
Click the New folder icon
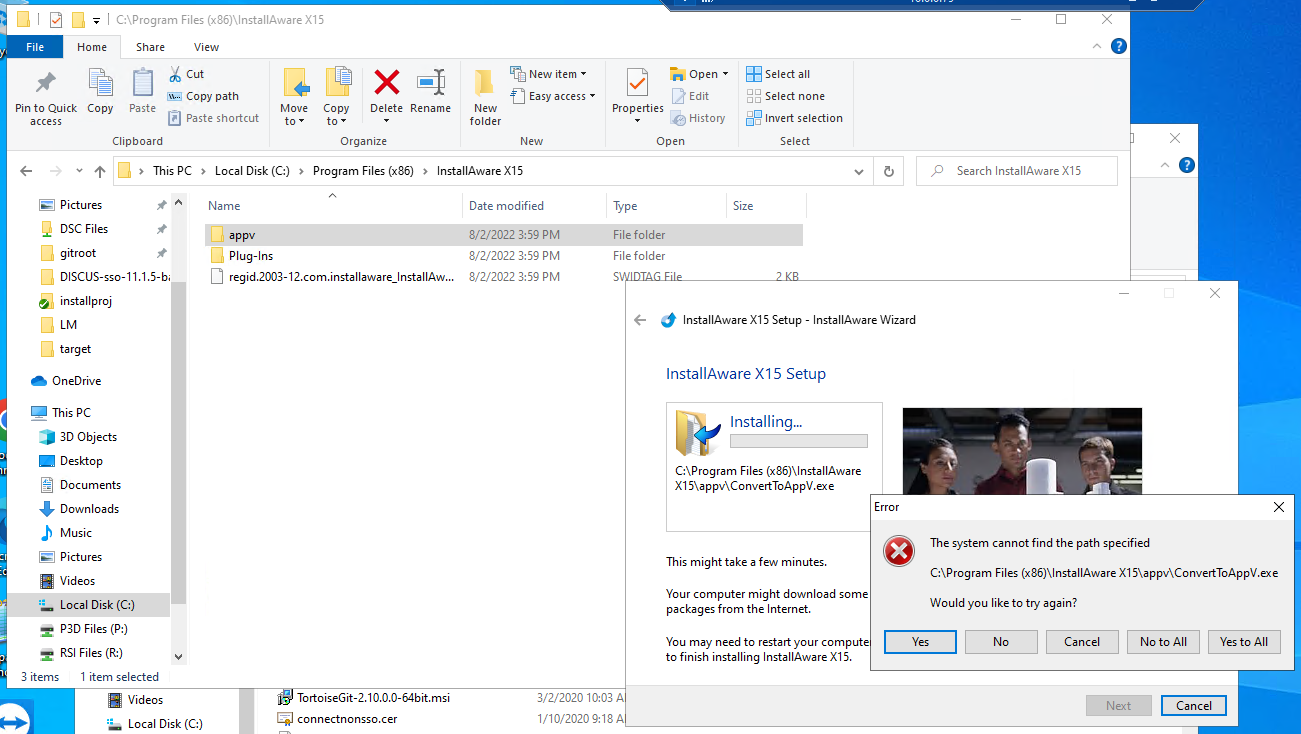coord(485,84)
